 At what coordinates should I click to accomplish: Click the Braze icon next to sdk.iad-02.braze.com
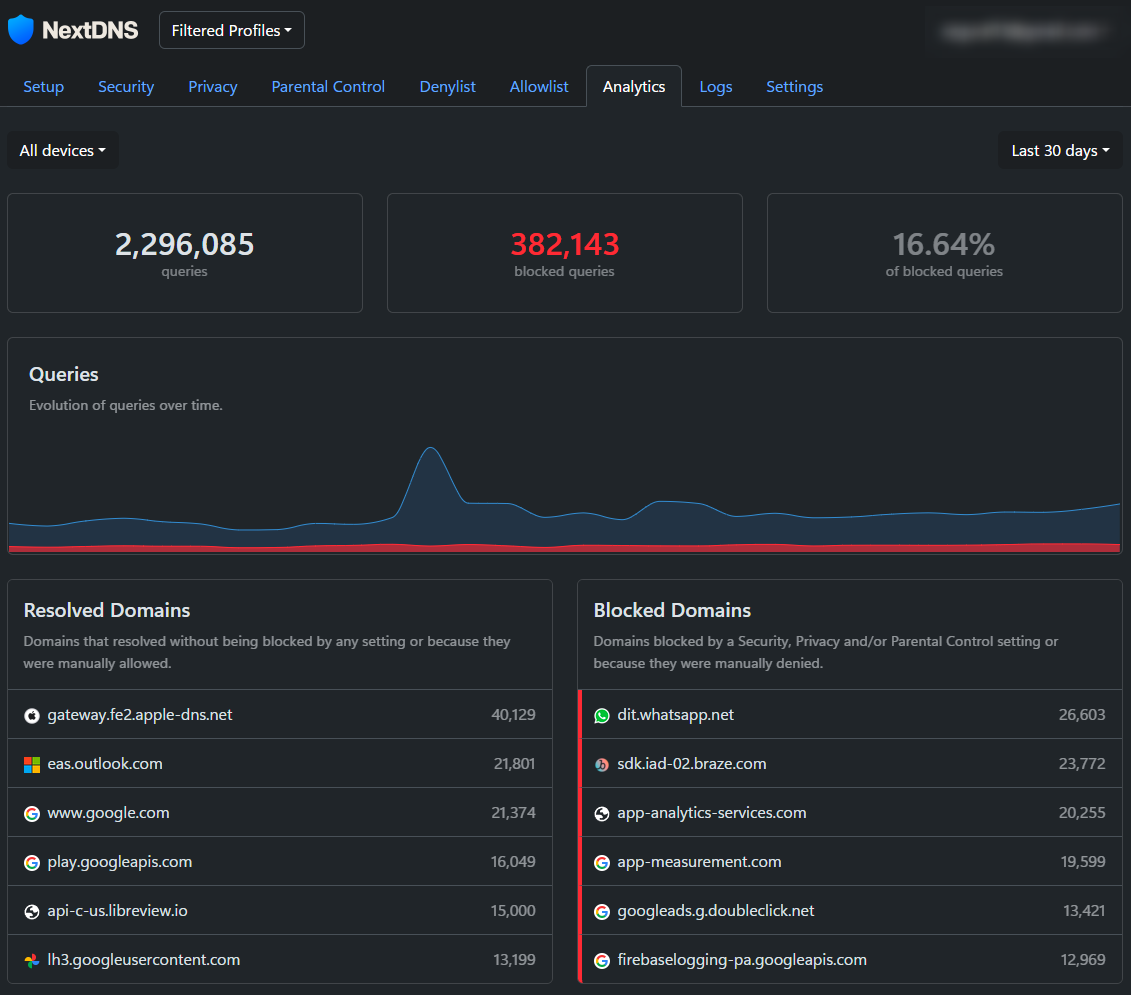[x=601, y=763]
